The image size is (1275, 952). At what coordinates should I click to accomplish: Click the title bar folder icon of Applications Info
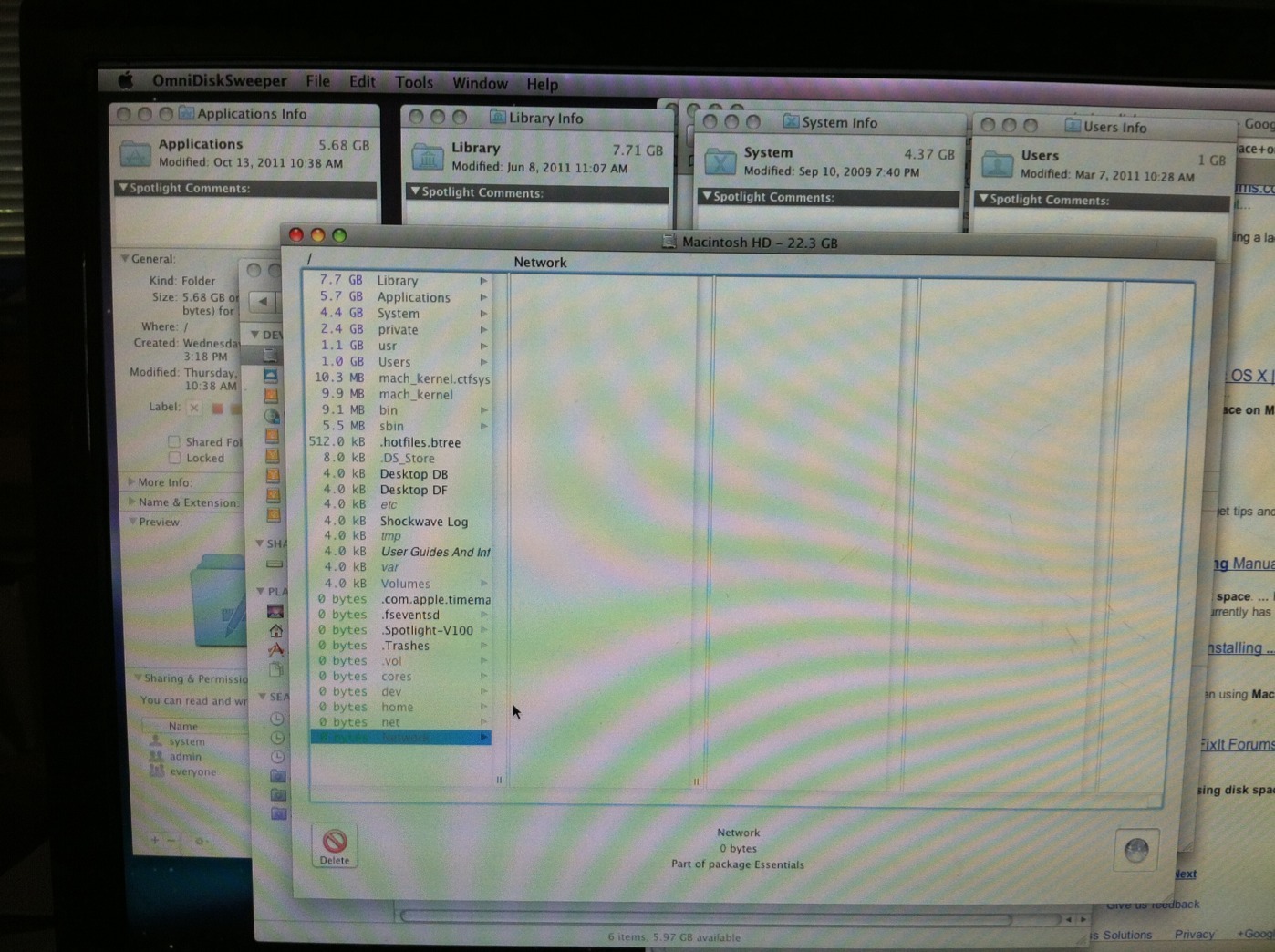pos(187,113)
